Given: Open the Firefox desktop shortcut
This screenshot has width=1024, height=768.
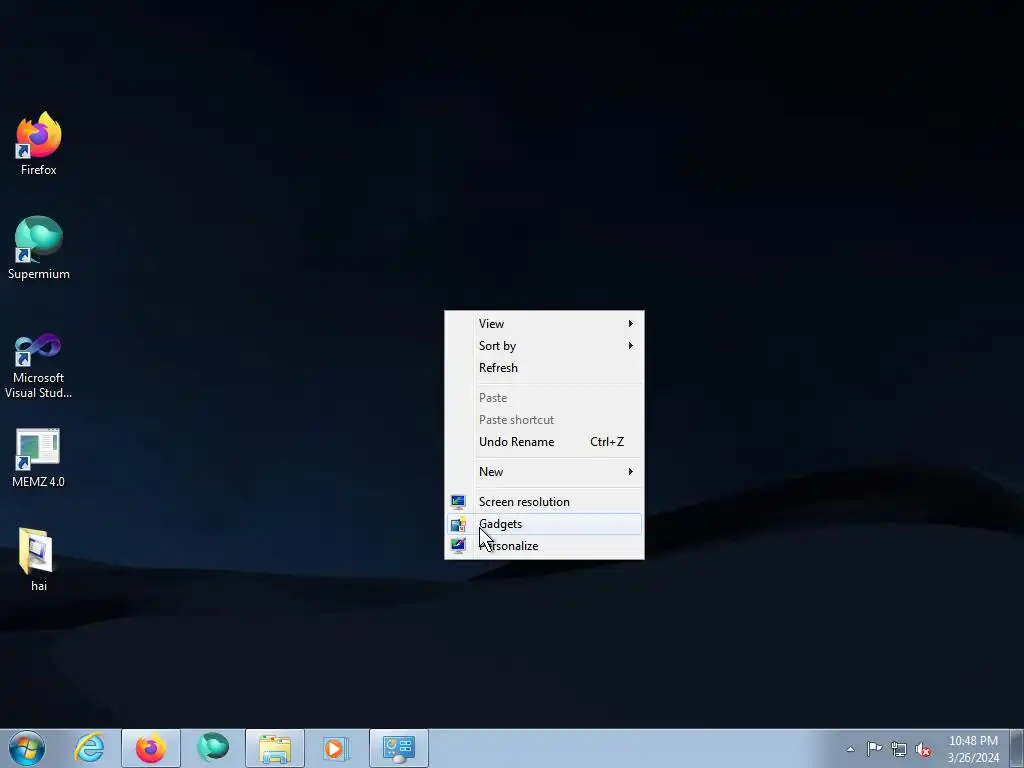Looking at the screenshot, I should pyautogui.click(x=39, y=144).
